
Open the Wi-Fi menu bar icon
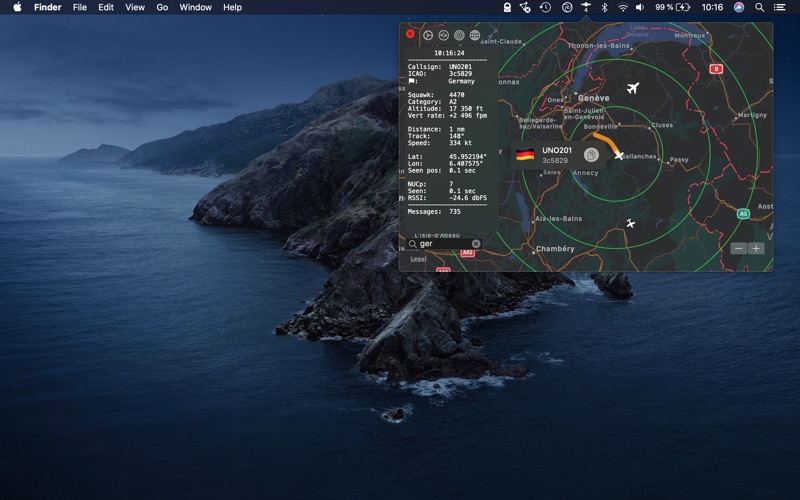(622, 7)
